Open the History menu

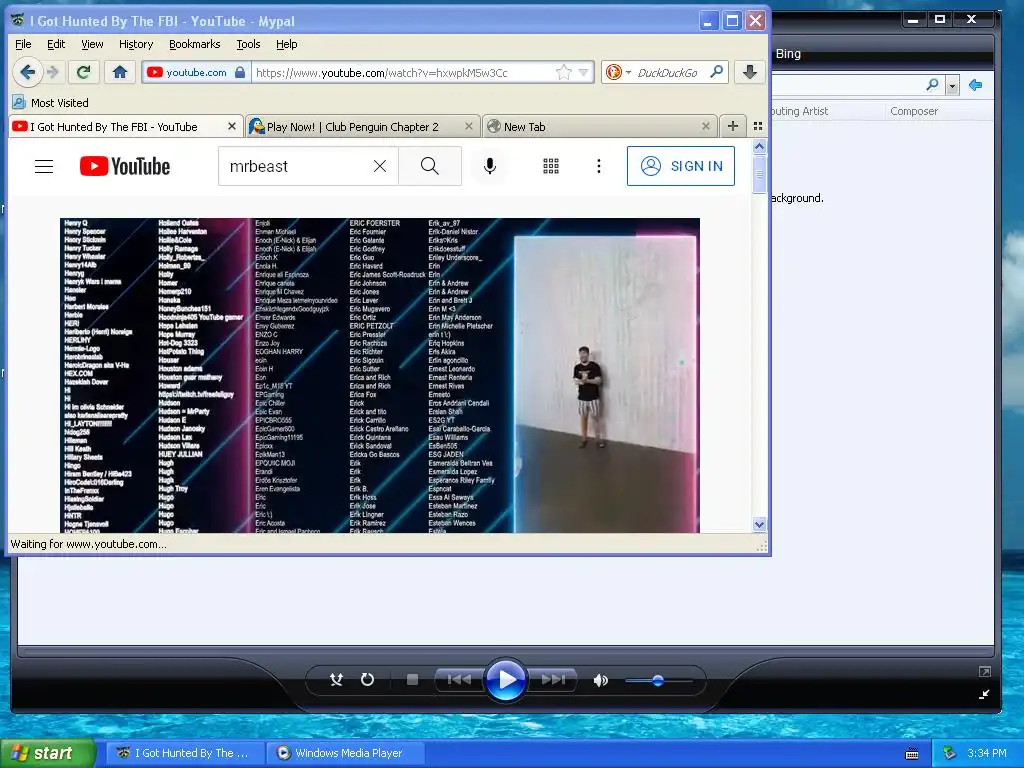tap(136, 44)
